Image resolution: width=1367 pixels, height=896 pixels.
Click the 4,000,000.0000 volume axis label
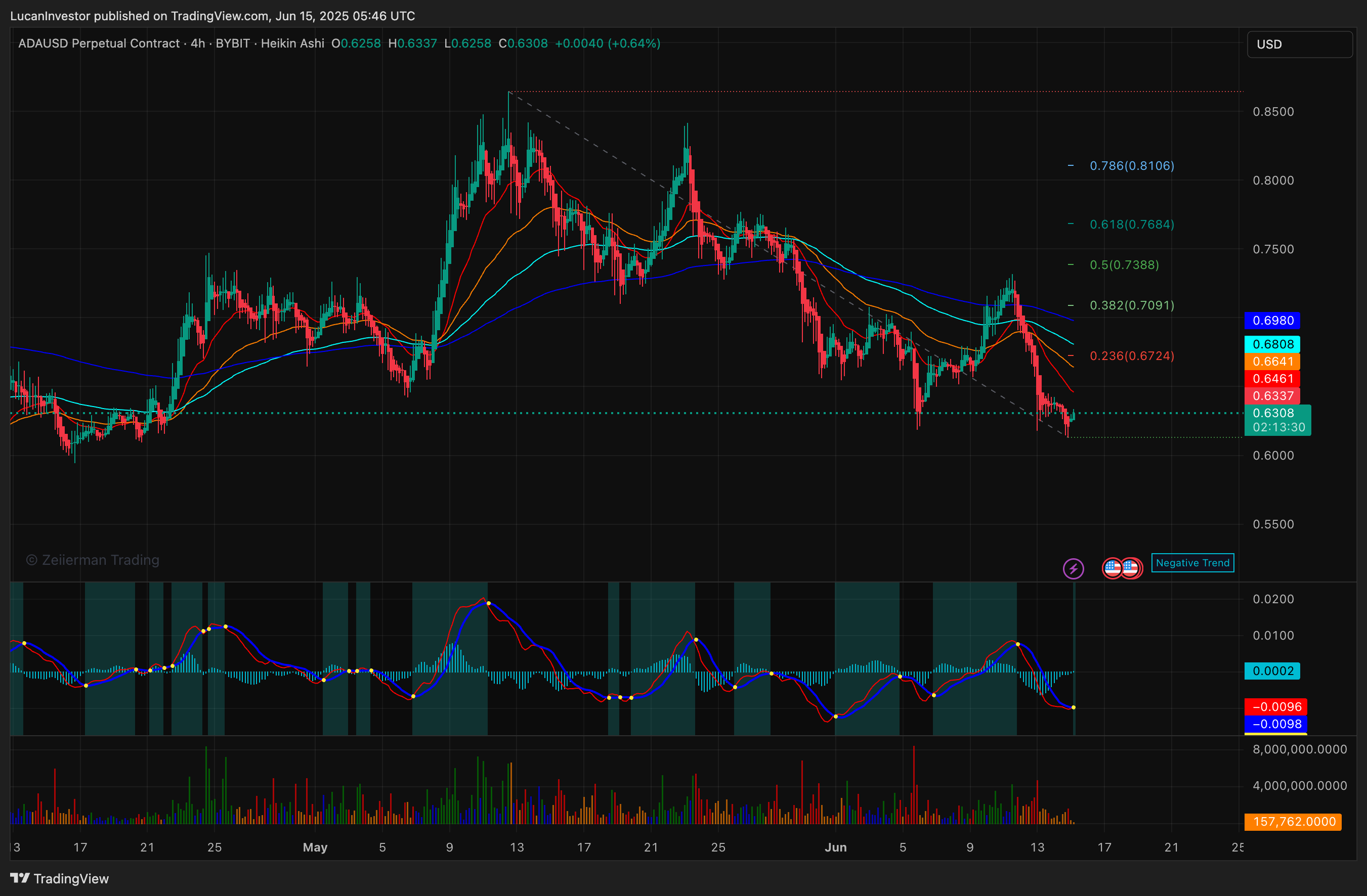click(x=1299, y=786)
